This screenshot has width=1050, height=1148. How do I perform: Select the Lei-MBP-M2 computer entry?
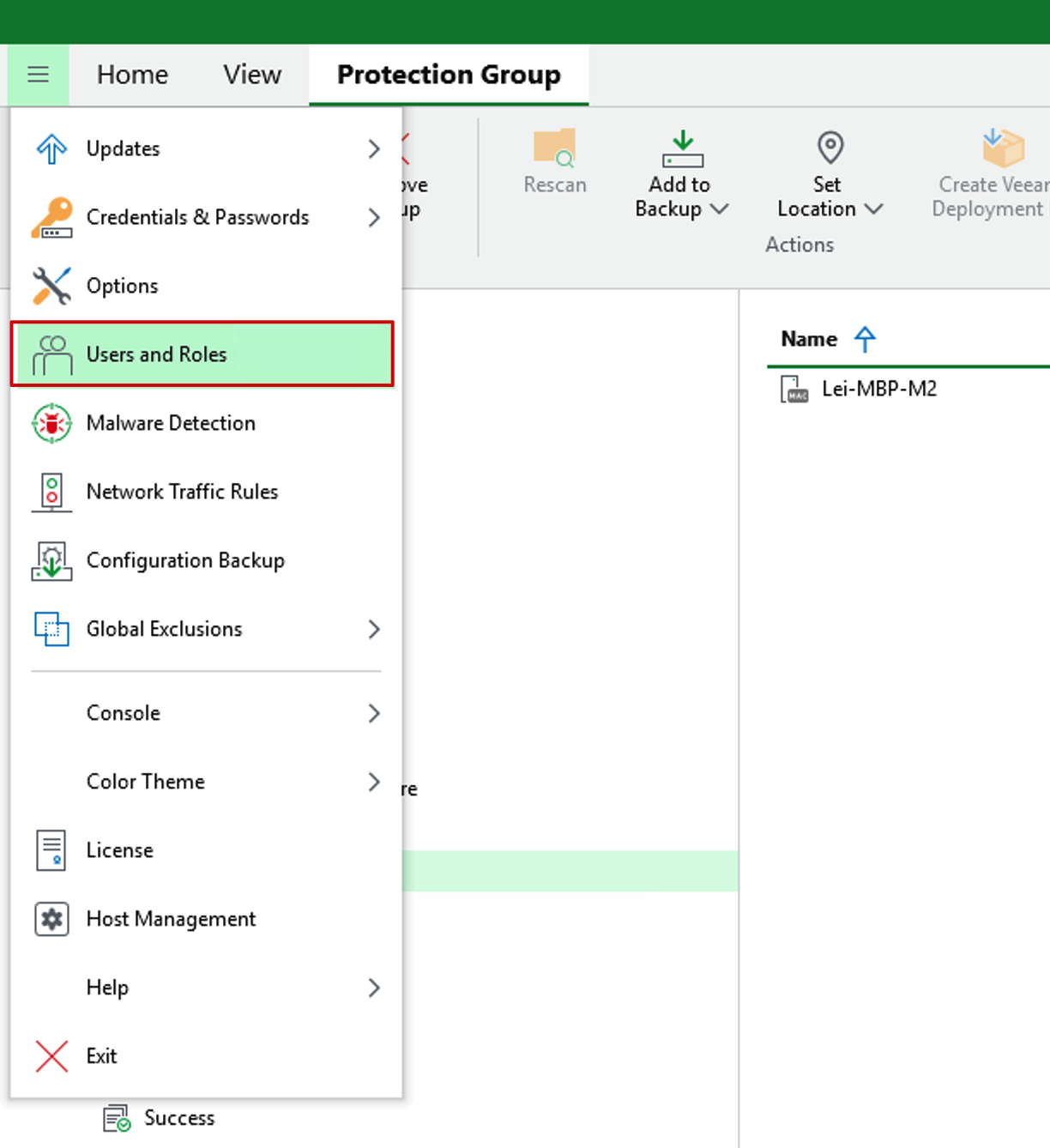pos(878,389)
